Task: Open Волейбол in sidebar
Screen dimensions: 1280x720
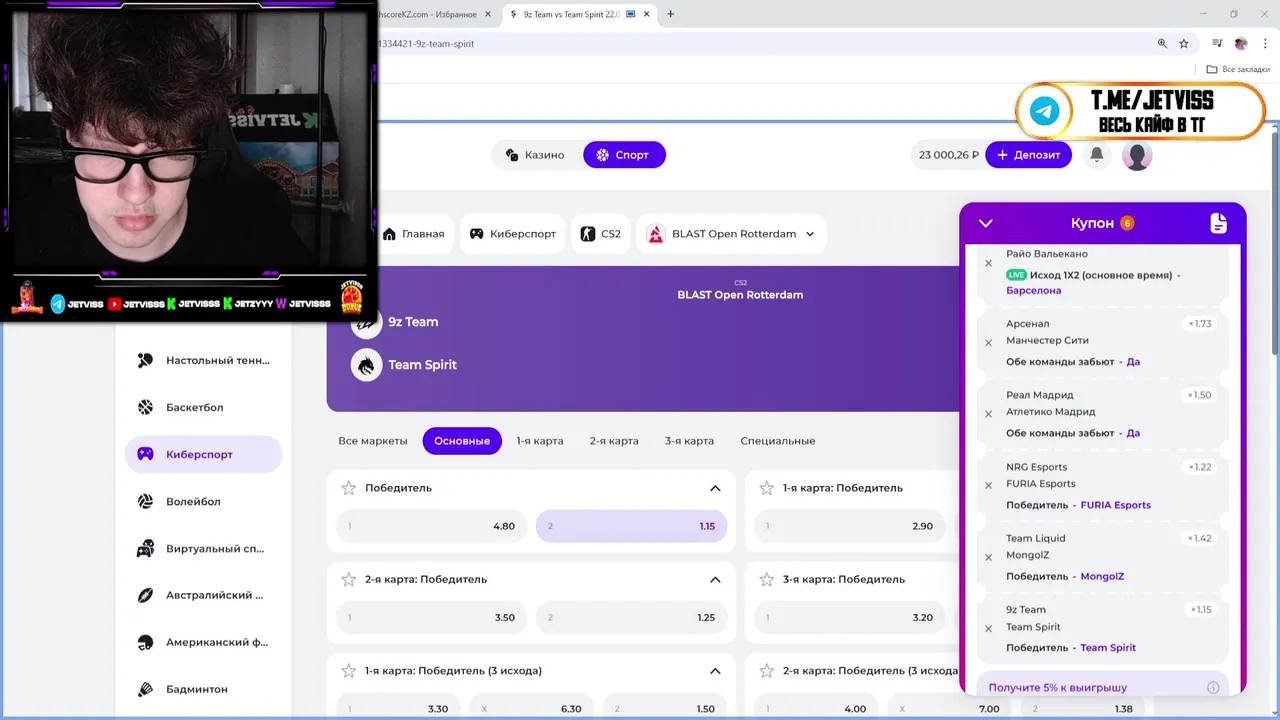Action: (204, 501)
